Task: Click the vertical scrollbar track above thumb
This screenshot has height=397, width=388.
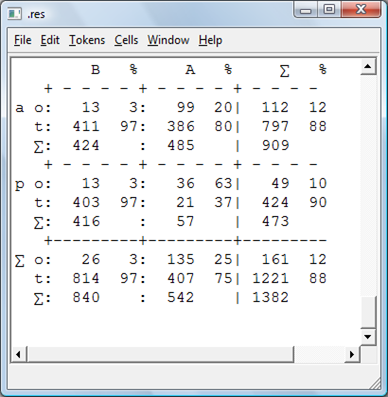Action: 368,185
